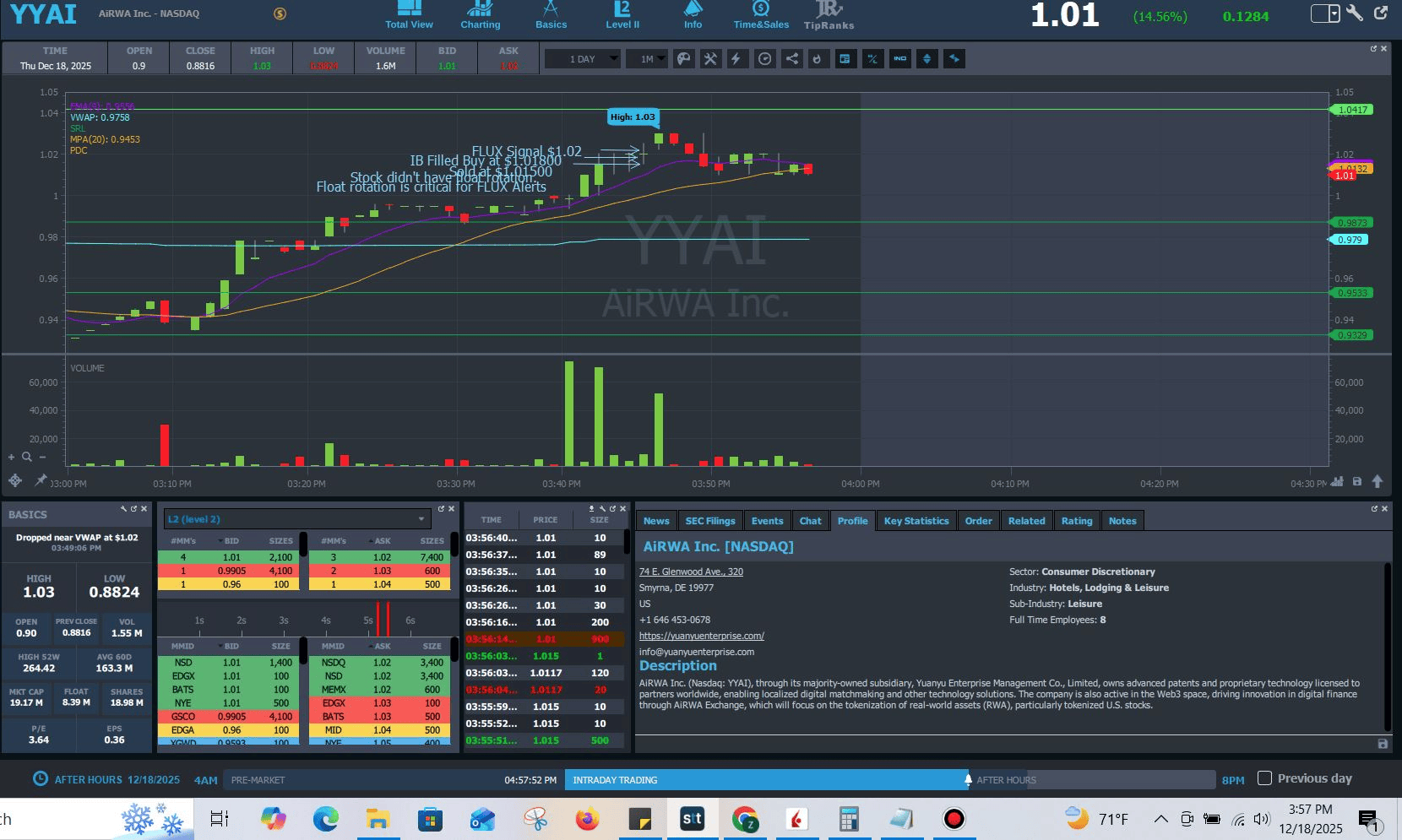
Task: Open the chart color palette tool
Action: (x=683, y=59)
